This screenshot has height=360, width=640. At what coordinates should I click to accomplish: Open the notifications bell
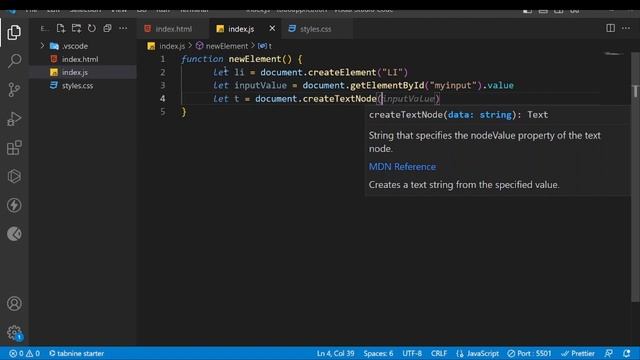(627, 353)
